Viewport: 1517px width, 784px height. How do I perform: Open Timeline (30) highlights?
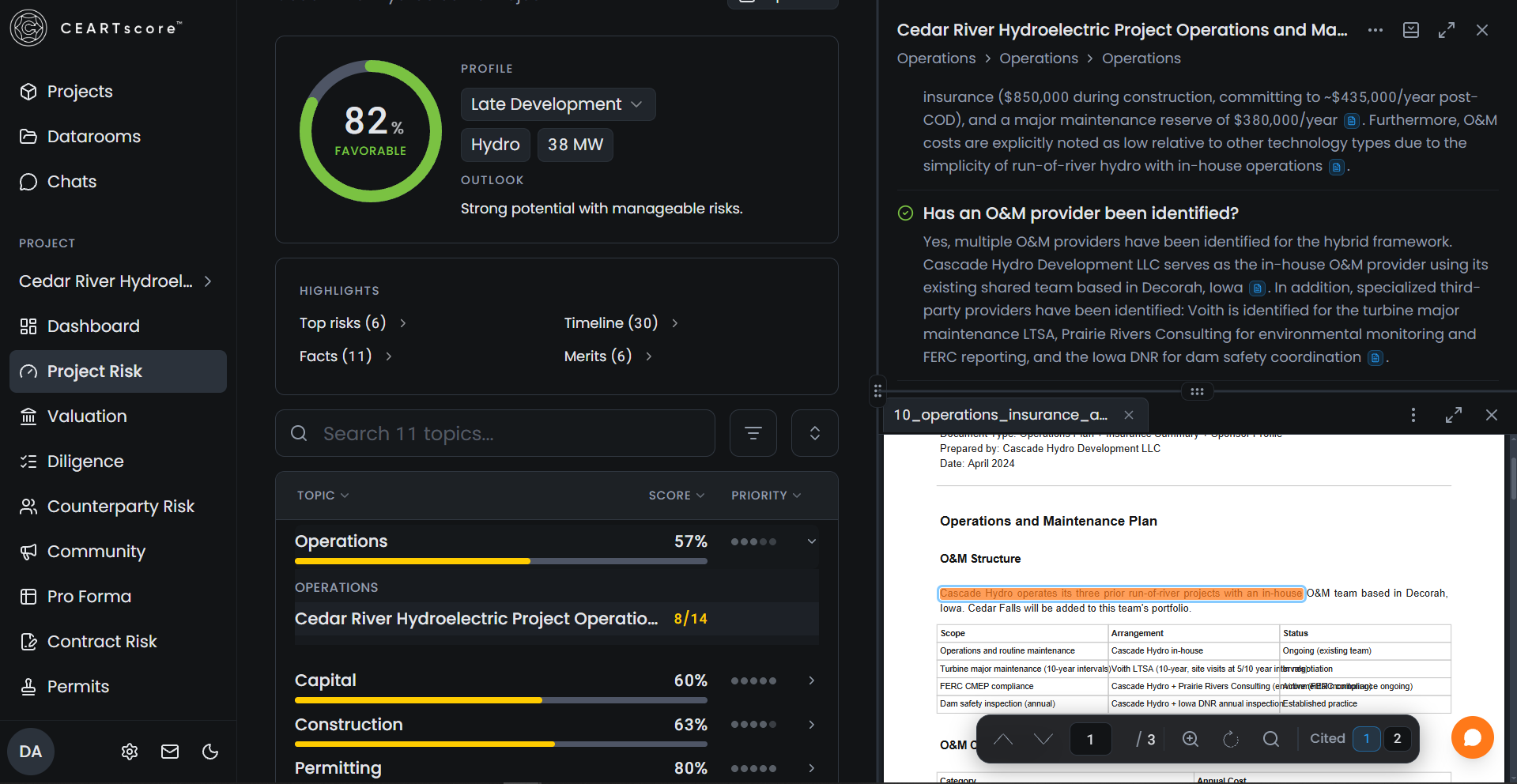point(621,323)
